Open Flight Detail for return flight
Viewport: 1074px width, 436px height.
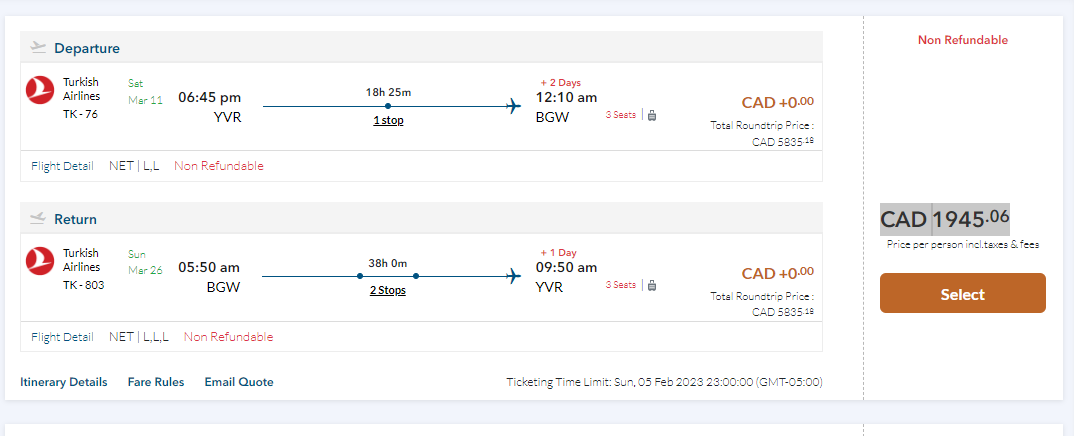coord(62,337)
